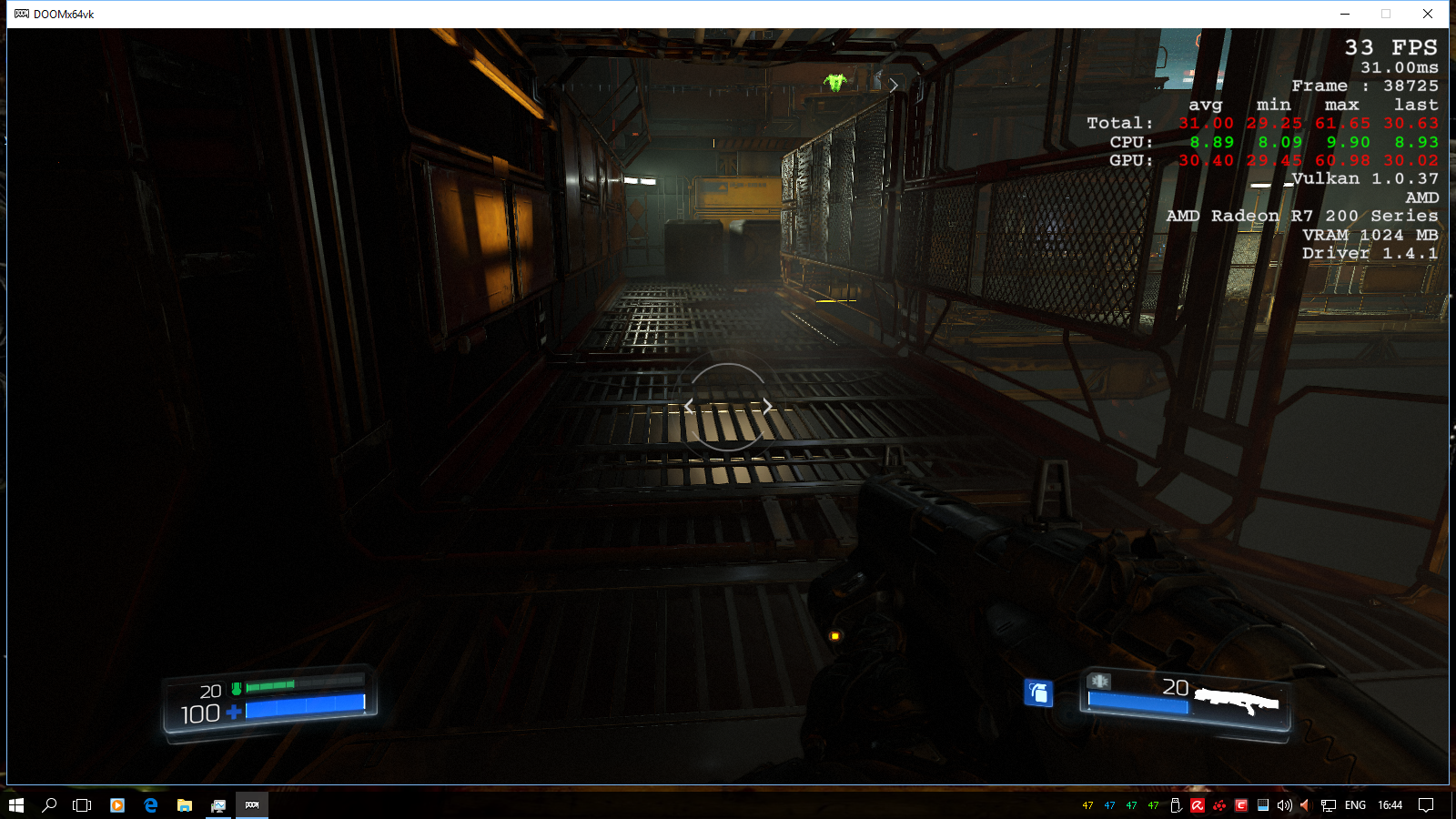Click the white shotgun weapon icon

1238,701
